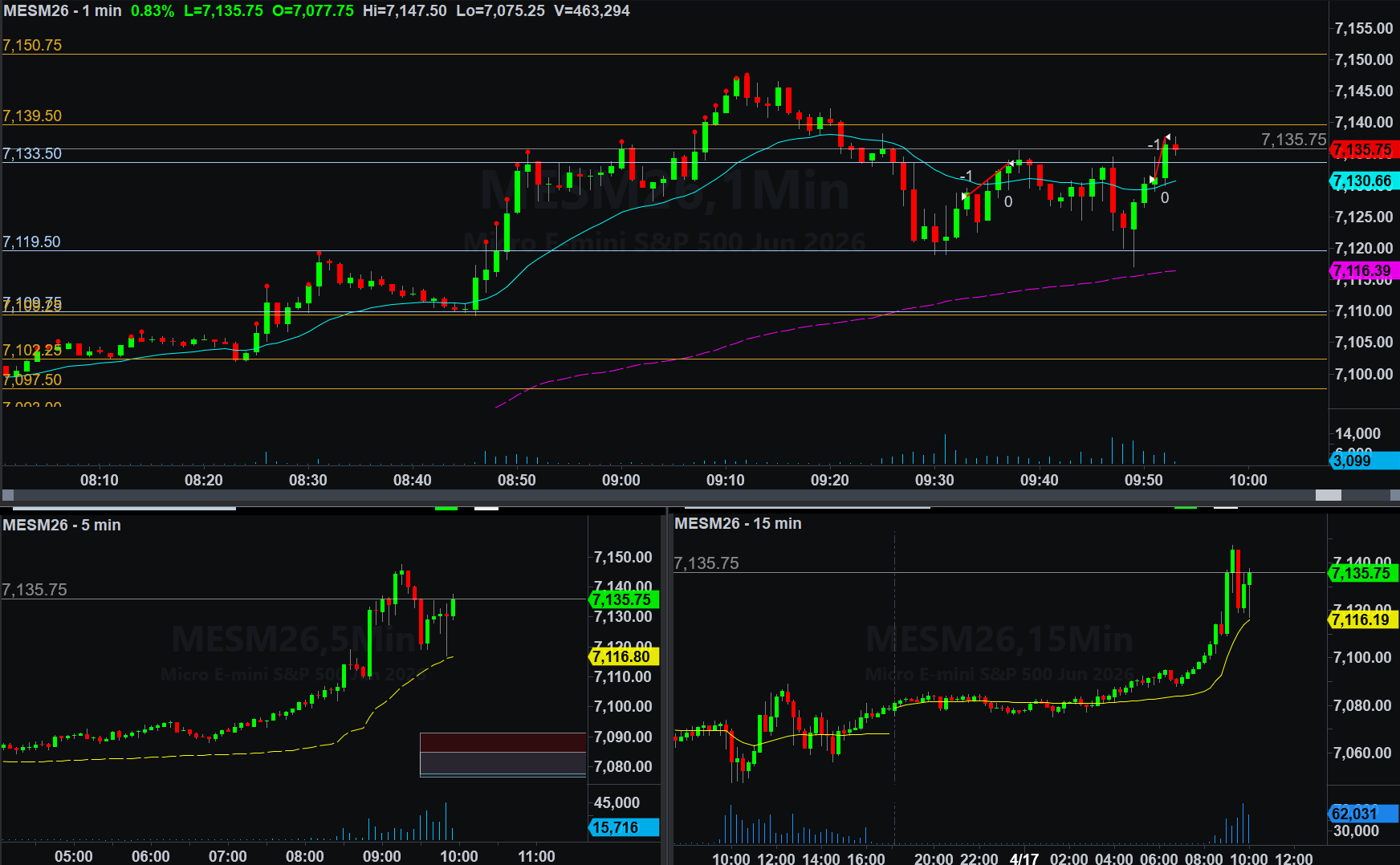
Task: Click the red 7,135.75 last price tag
Action: coord(1364,150)
